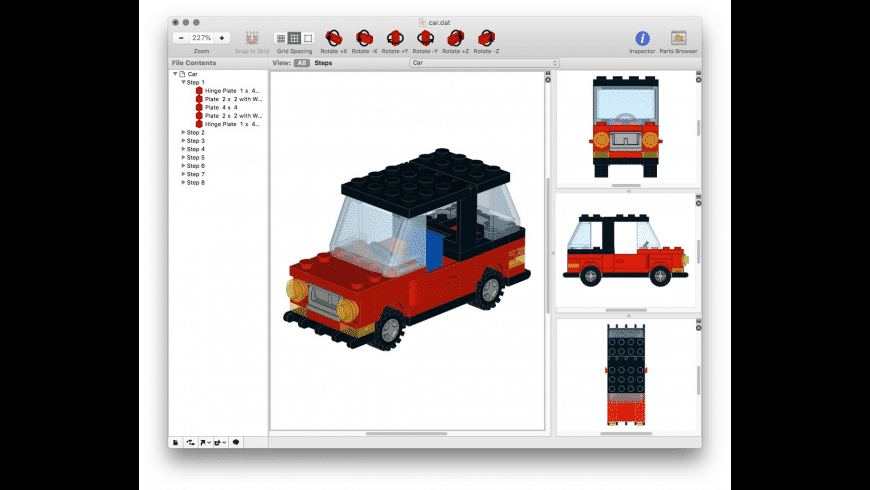Click the add step icon in bottom bar
870x490 pixels.
(190, 442)
